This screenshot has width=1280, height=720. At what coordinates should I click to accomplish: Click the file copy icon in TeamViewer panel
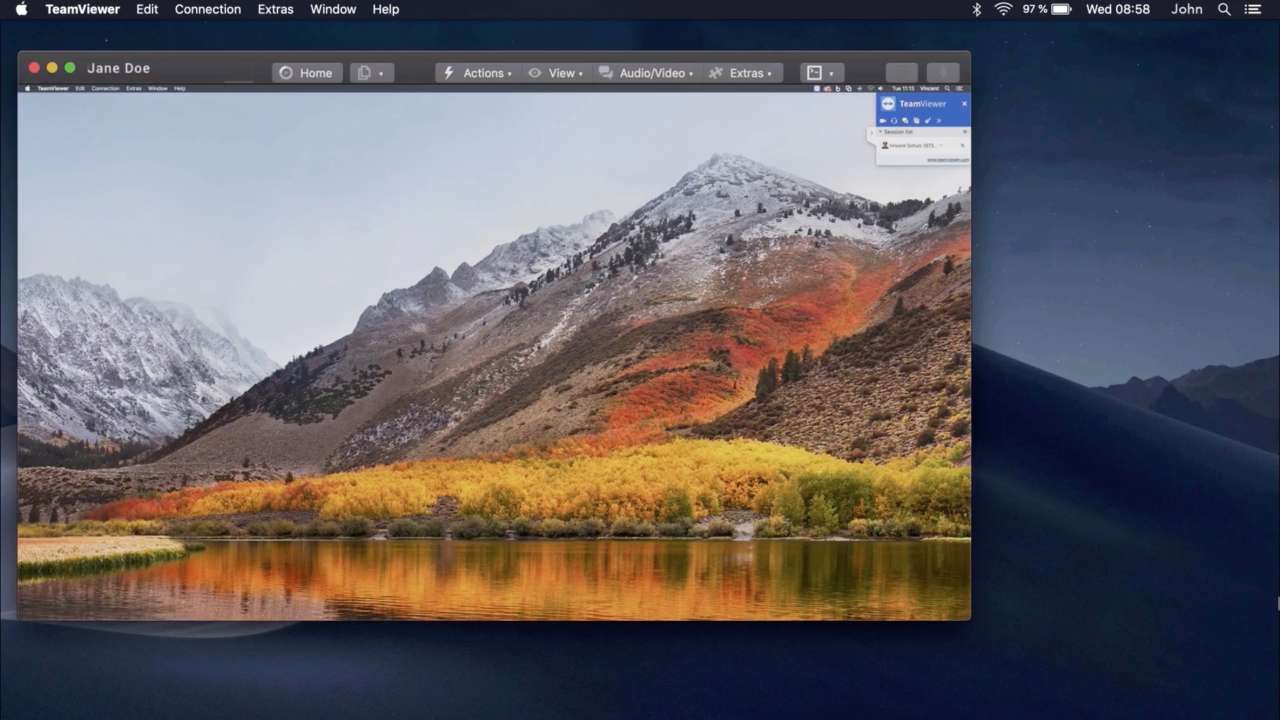pyautogui.click(x=916, y=121)
